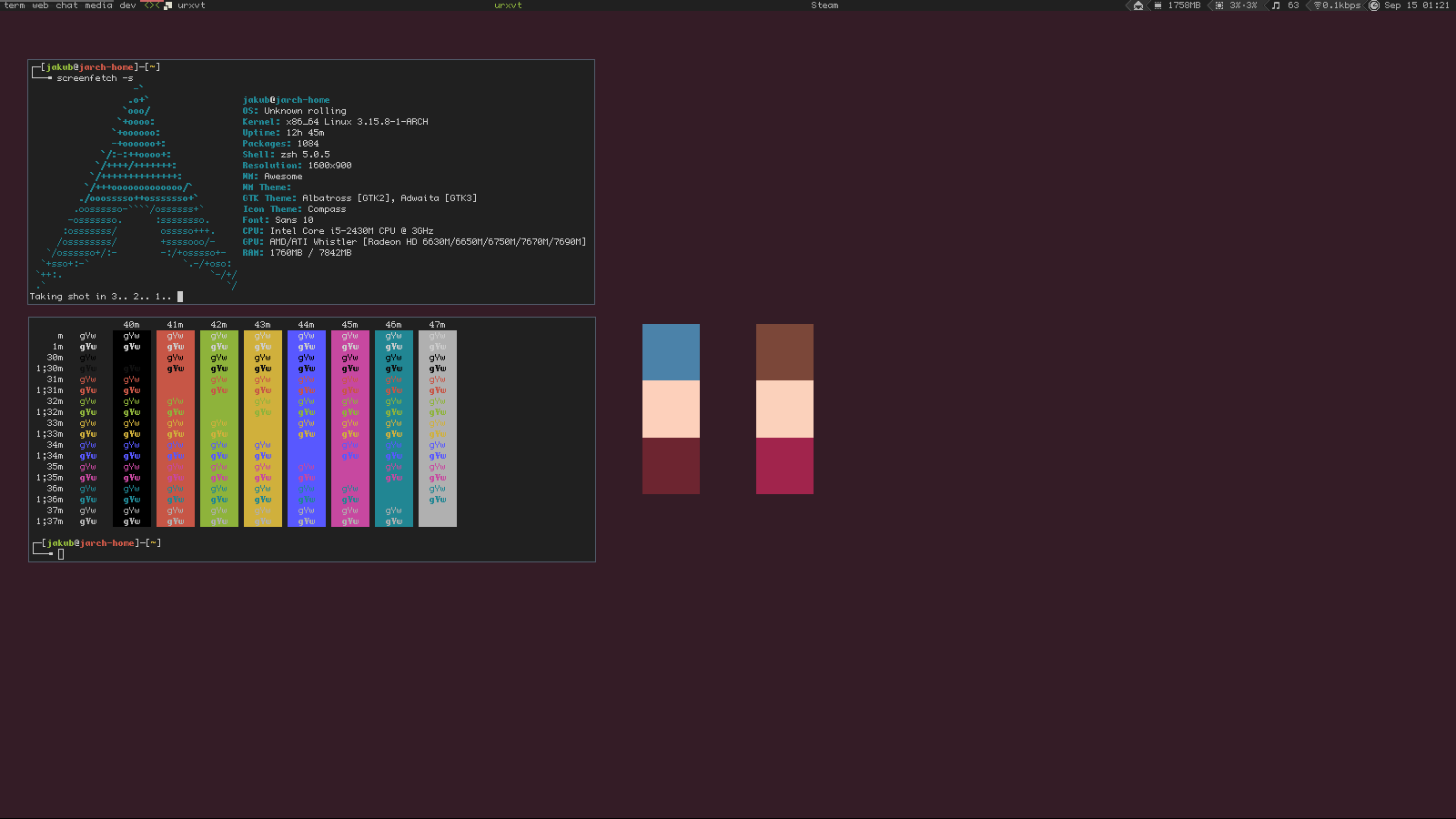Image resolution: width=1456 pixels, height=819 pixels.
Task: Click the GPU AMD/ATI Whistler line
Action: [x=414, y=242]
